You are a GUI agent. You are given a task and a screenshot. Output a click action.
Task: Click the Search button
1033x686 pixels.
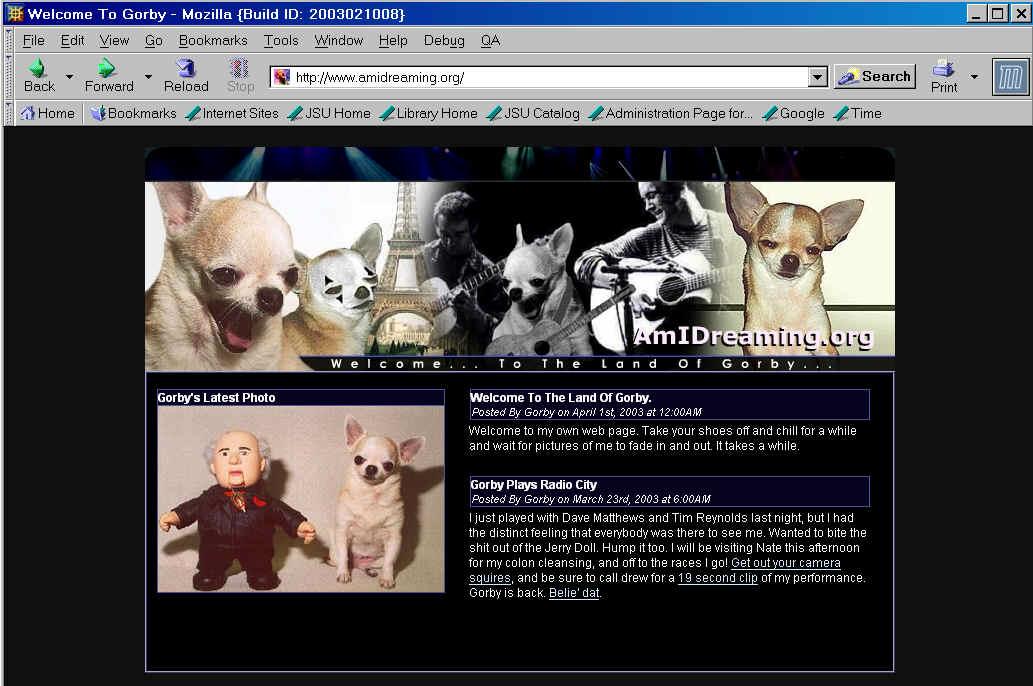click(875, 76)
